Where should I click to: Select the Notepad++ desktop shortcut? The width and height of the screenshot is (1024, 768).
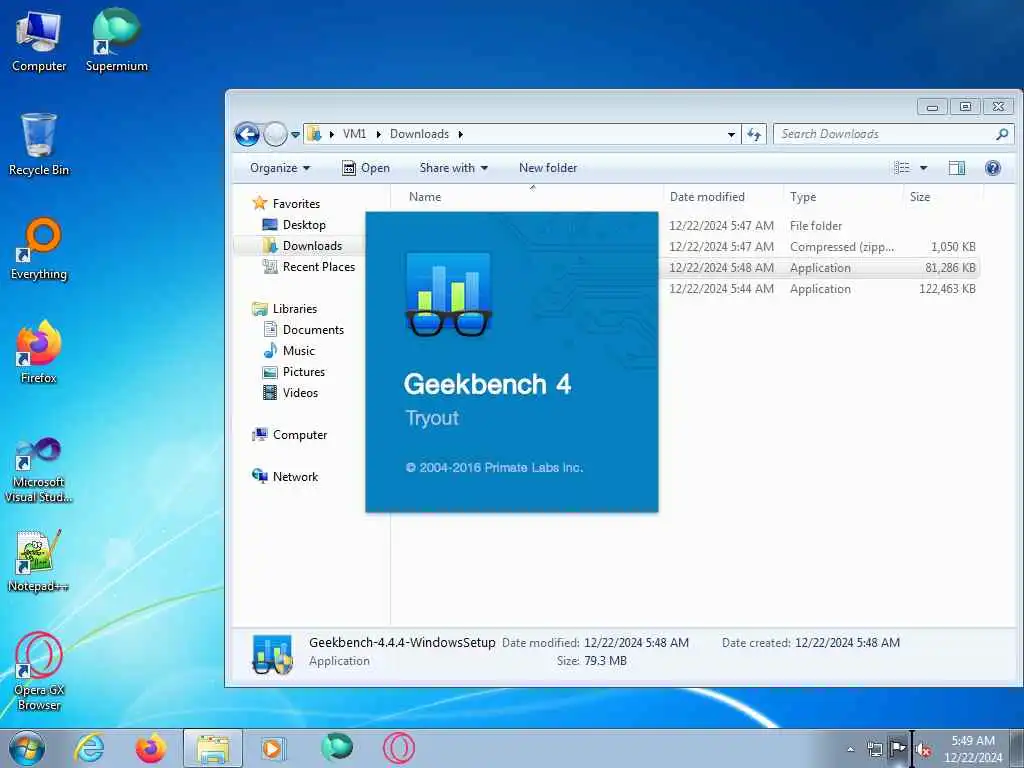coord(39,562)
